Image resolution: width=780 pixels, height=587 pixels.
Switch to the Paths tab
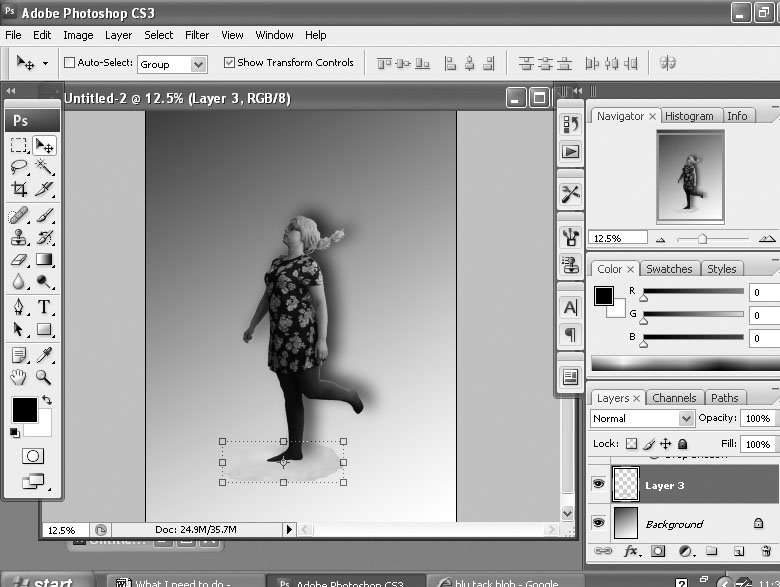[x=724, y=398]
